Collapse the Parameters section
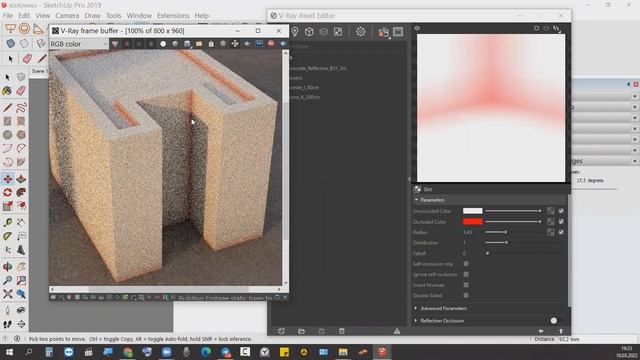The image size is (640, 360). (x=416, y=200)
